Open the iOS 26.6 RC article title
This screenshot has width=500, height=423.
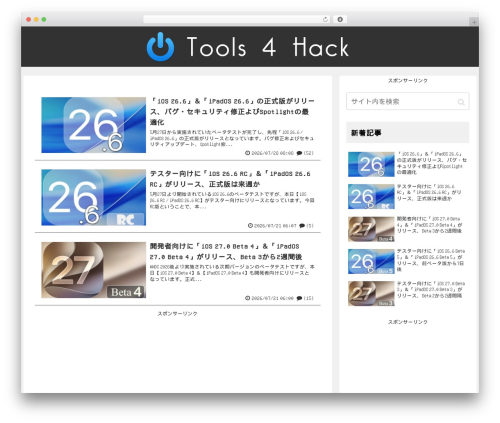click(x=230, y=179)
